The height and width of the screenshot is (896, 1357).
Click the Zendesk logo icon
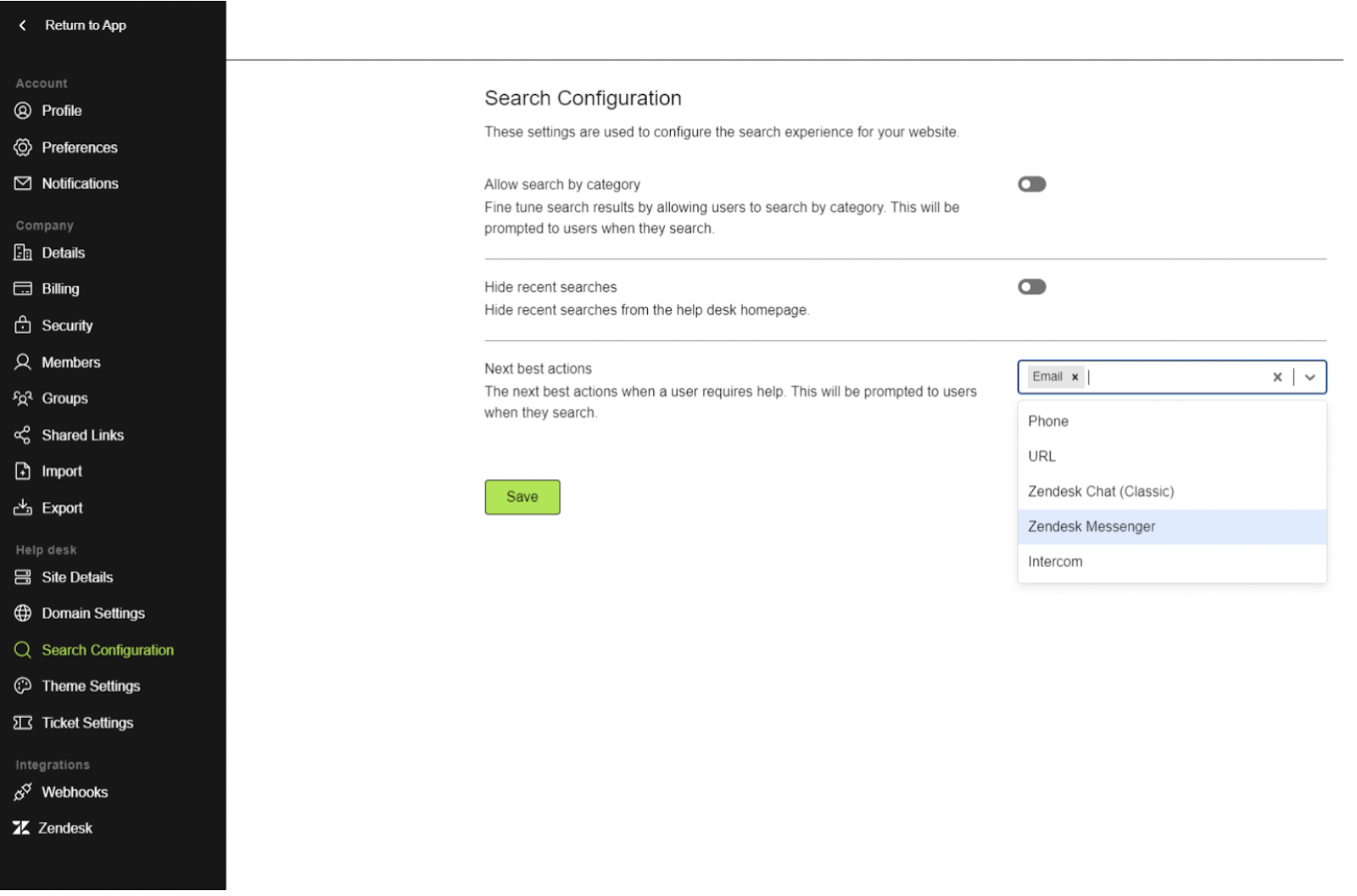[x=21, y=830]
